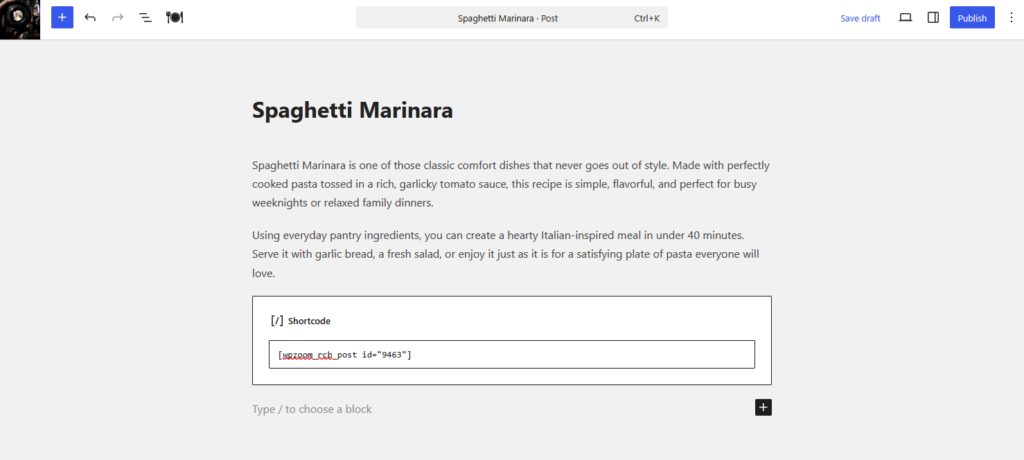Undo the last change

[90, 18]
